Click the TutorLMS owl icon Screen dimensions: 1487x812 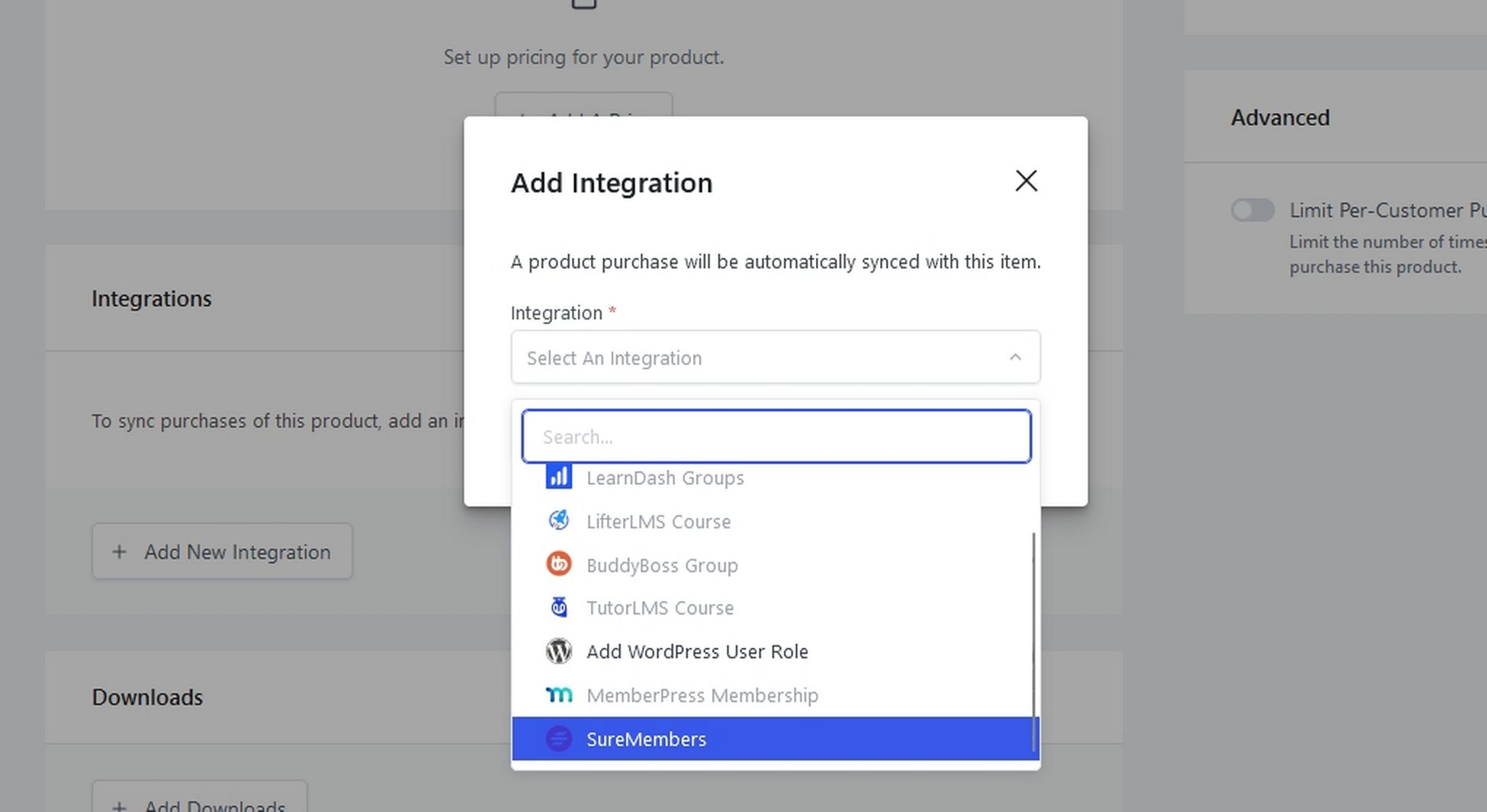point(559,607)
